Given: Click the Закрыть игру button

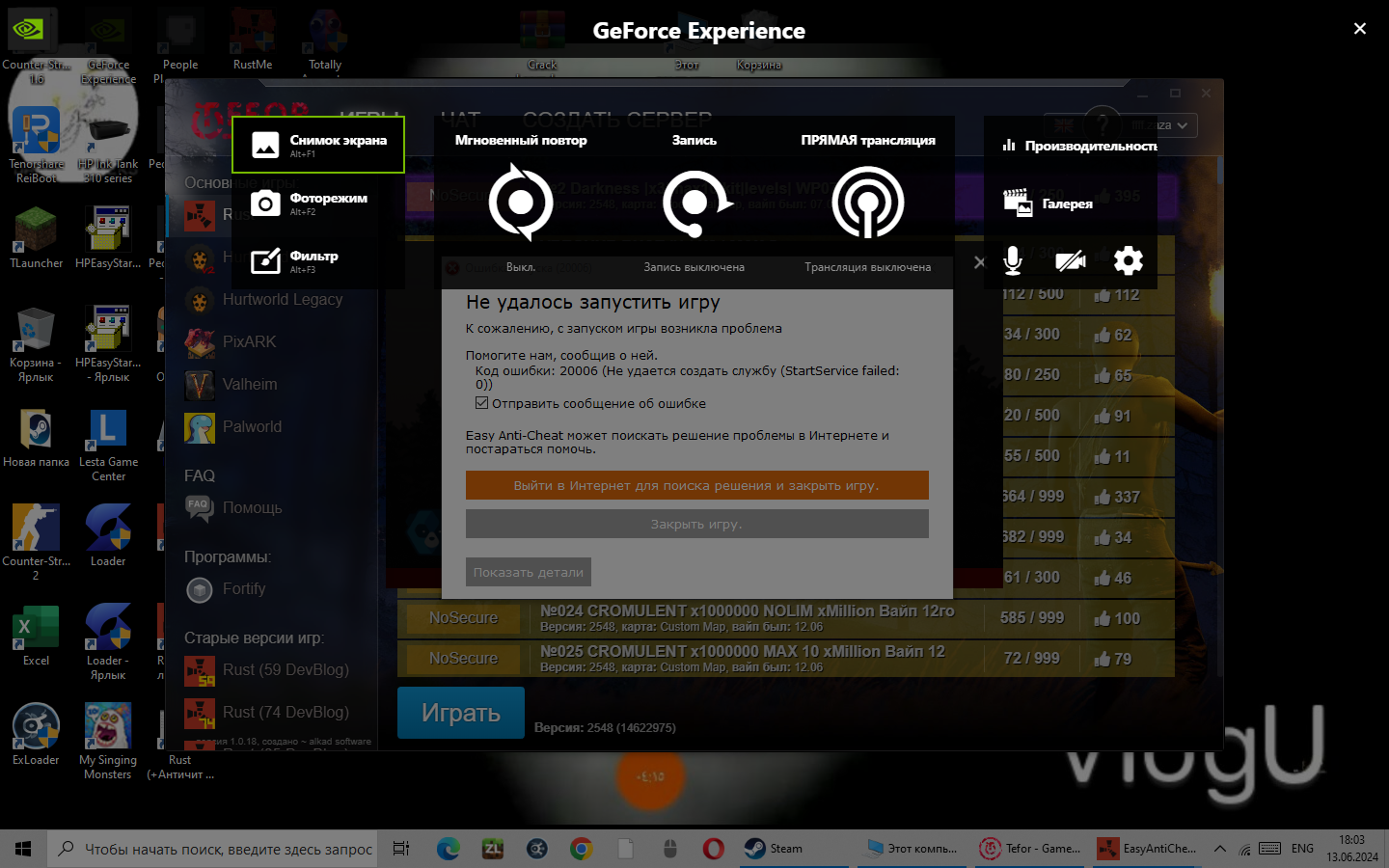Looking at the screenshot, I should (x=696, y=524).
